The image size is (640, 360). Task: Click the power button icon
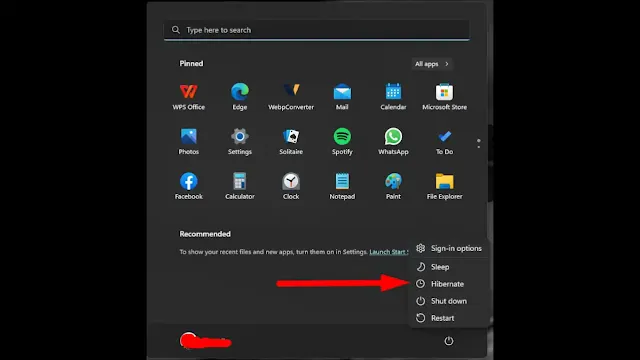coord(449,341)
